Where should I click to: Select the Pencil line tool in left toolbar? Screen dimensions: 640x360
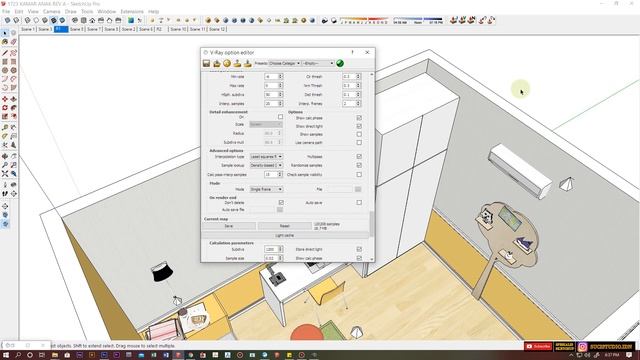(x=5, y=53)
